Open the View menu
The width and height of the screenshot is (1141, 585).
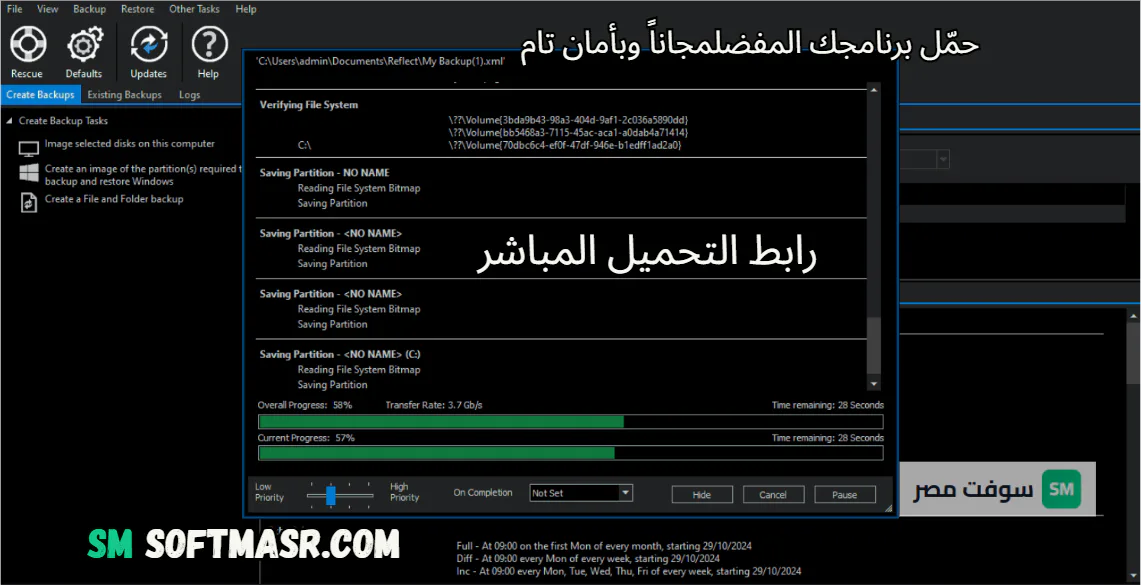tap(47, 9)
